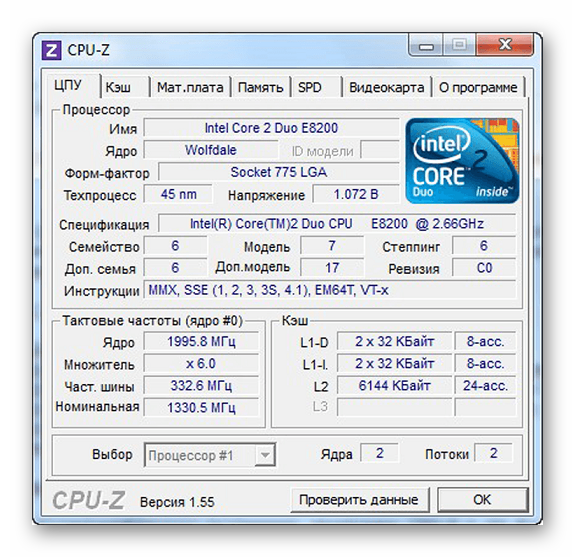575x557 pixels.
Task: Select the SPD tab
Action: (x=316, y=87)
